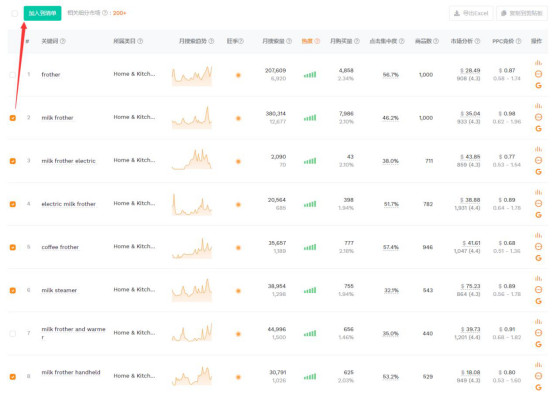Uncheck the milk frother electric checkbox
Image resolution: width=553 pixels, height=396 pixels.
[12, 161]
